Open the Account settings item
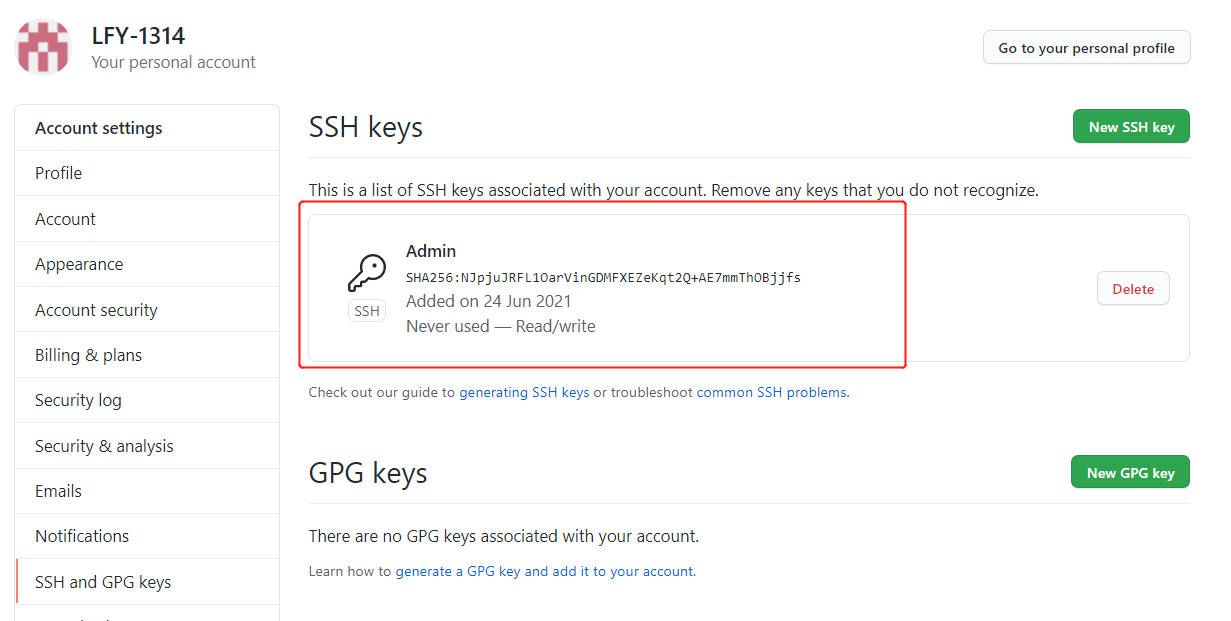The image size is (1231, 621). pyautogui.click(x=66, y=219)
